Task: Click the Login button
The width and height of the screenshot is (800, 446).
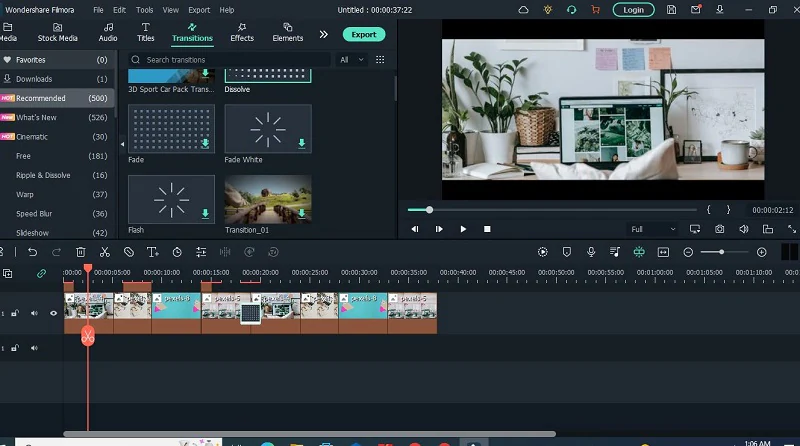Action: point(633,9)
